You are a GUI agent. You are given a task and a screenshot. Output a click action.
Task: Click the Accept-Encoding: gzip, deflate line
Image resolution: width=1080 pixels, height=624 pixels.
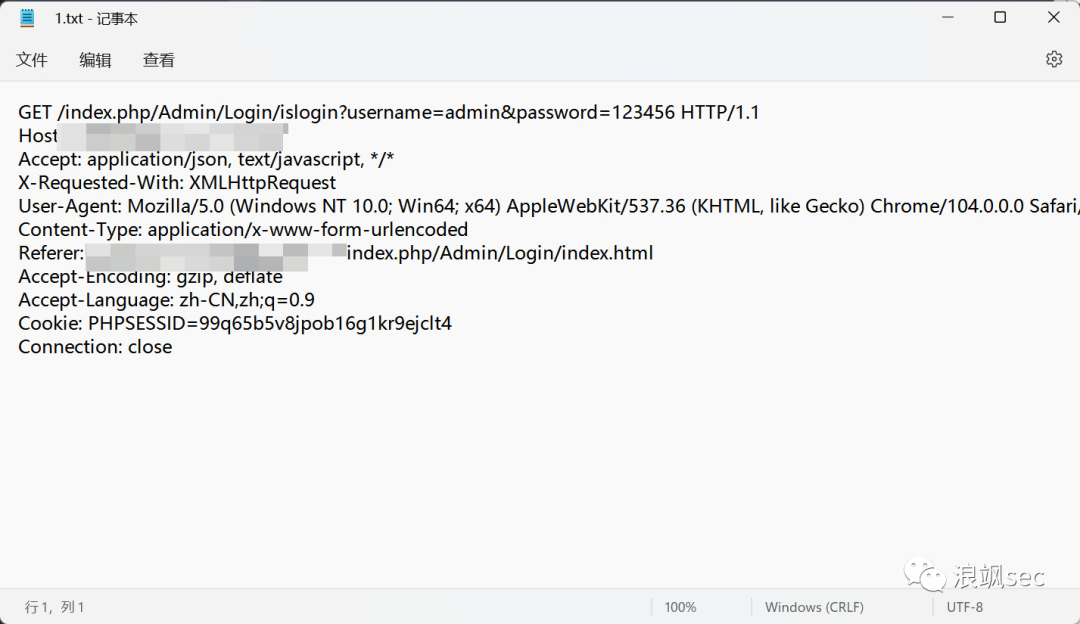pos(150,276)
